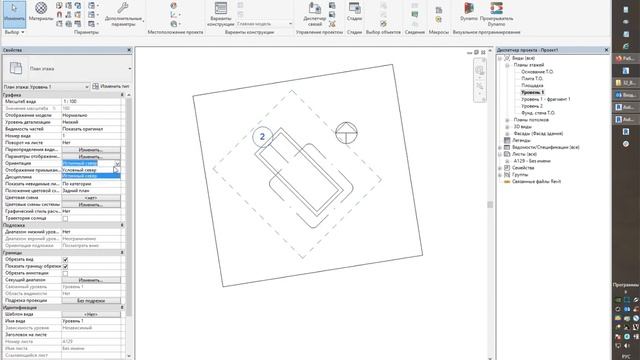Expand the Семейства tree node
Image resolution: width=640 pixels, height=360 pixels.
pos(500,168)
